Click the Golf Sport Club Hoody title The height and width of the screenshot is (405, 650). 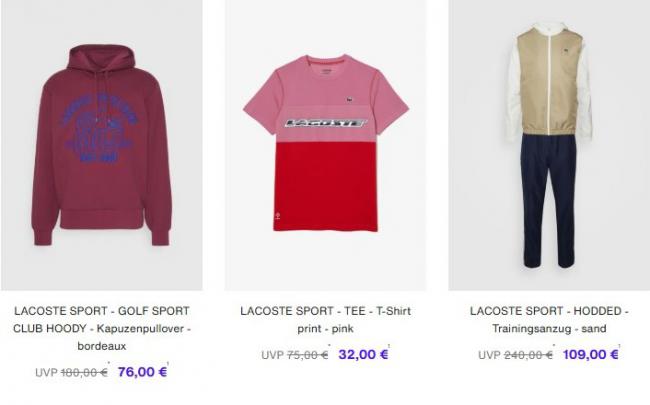point(102,328)
